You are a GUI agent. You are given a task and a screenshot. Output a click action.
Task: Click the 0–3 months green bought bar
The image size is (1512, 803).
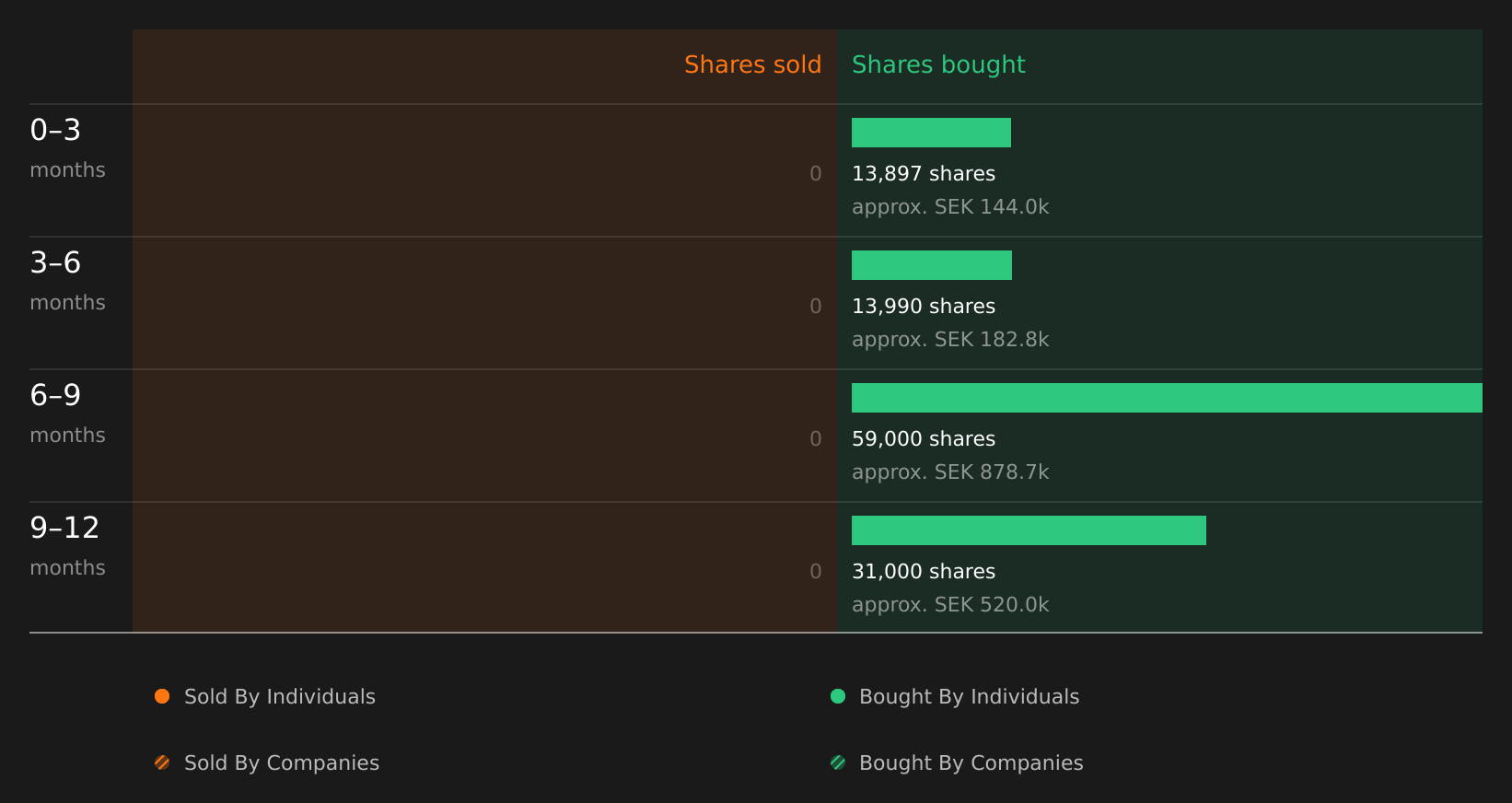931,133
